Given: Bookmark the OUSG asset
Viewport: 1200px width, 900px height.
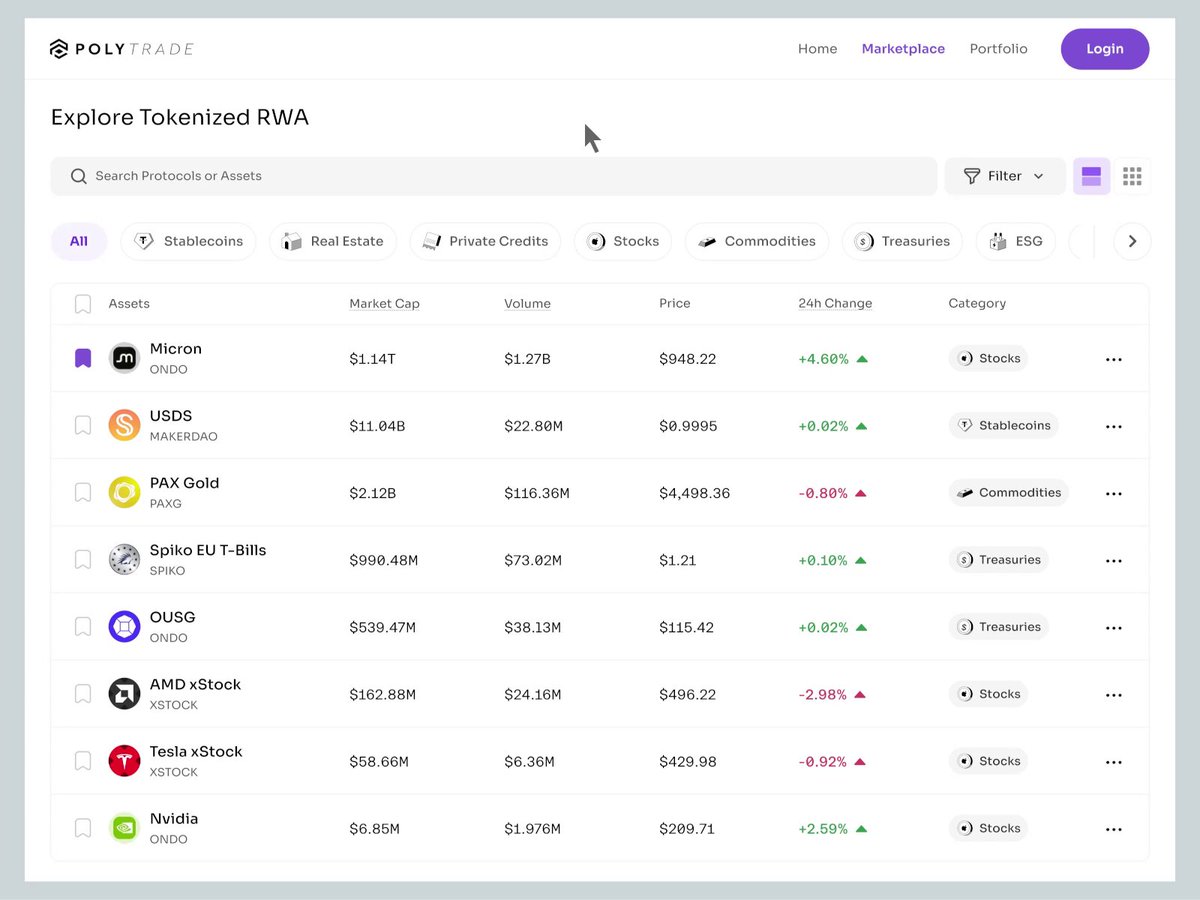Looking at the screenshot, I should coord(83,626).
